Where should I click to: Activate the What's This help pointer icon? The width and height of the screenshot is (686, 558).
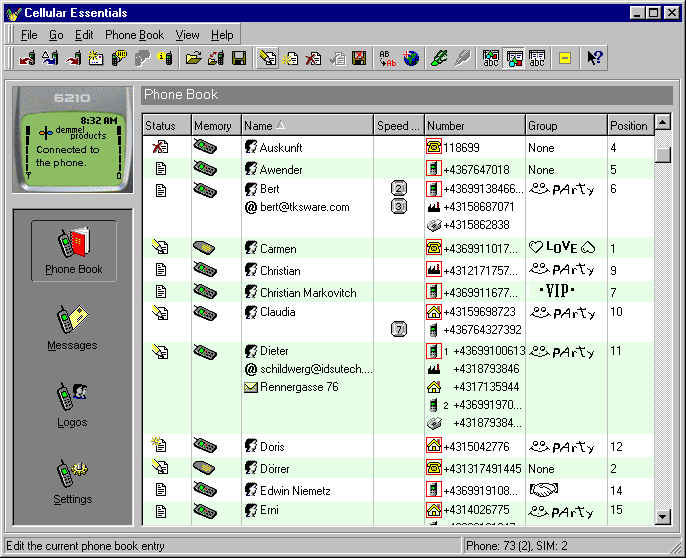click(x=595, y=59)
